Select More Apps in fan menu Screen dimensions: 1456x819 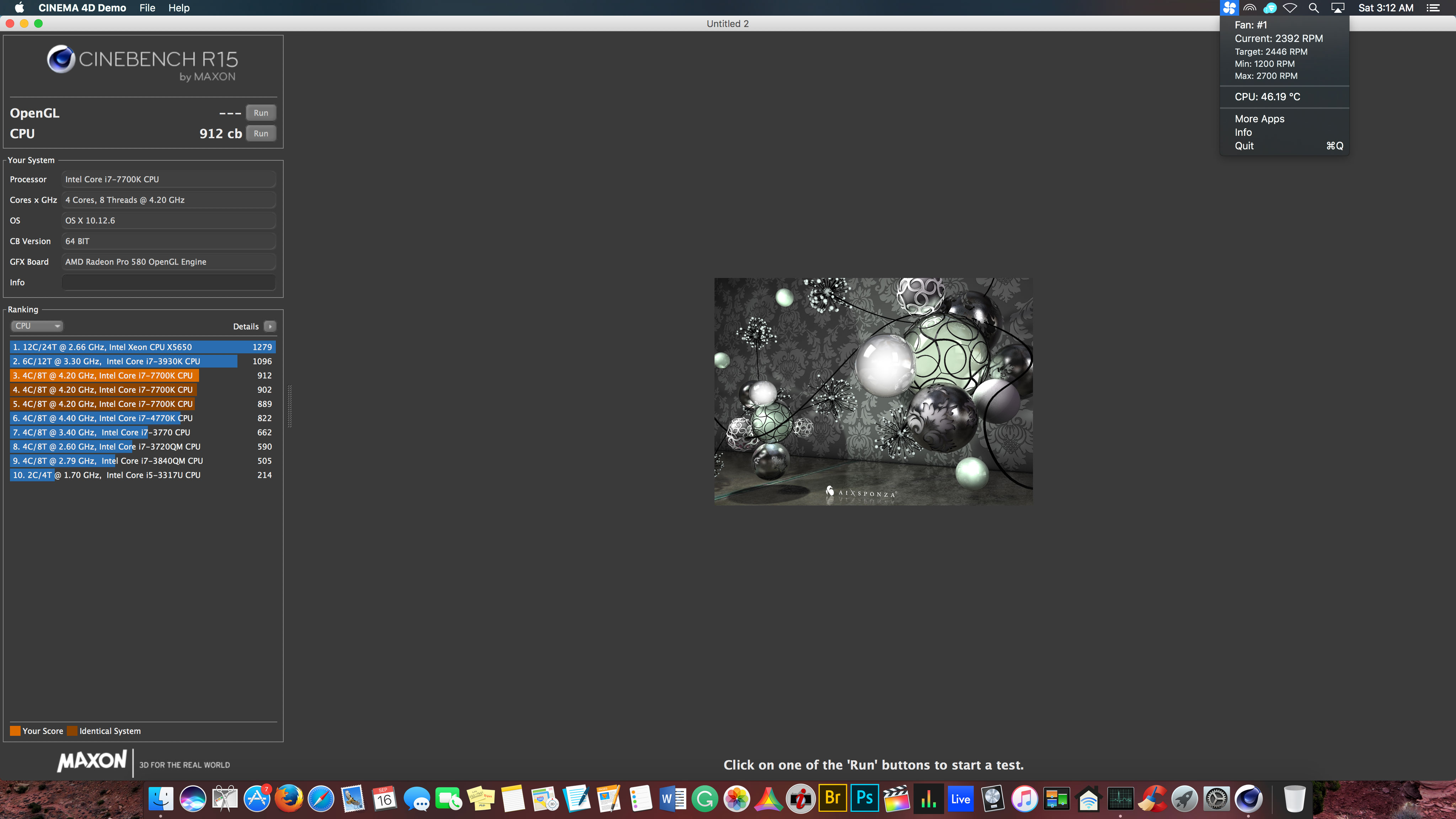pos(1285,119)
